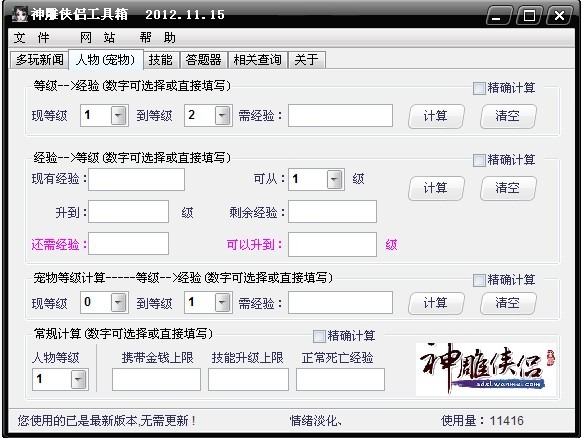Open the 可从 level dropdown

pos(335,180)
